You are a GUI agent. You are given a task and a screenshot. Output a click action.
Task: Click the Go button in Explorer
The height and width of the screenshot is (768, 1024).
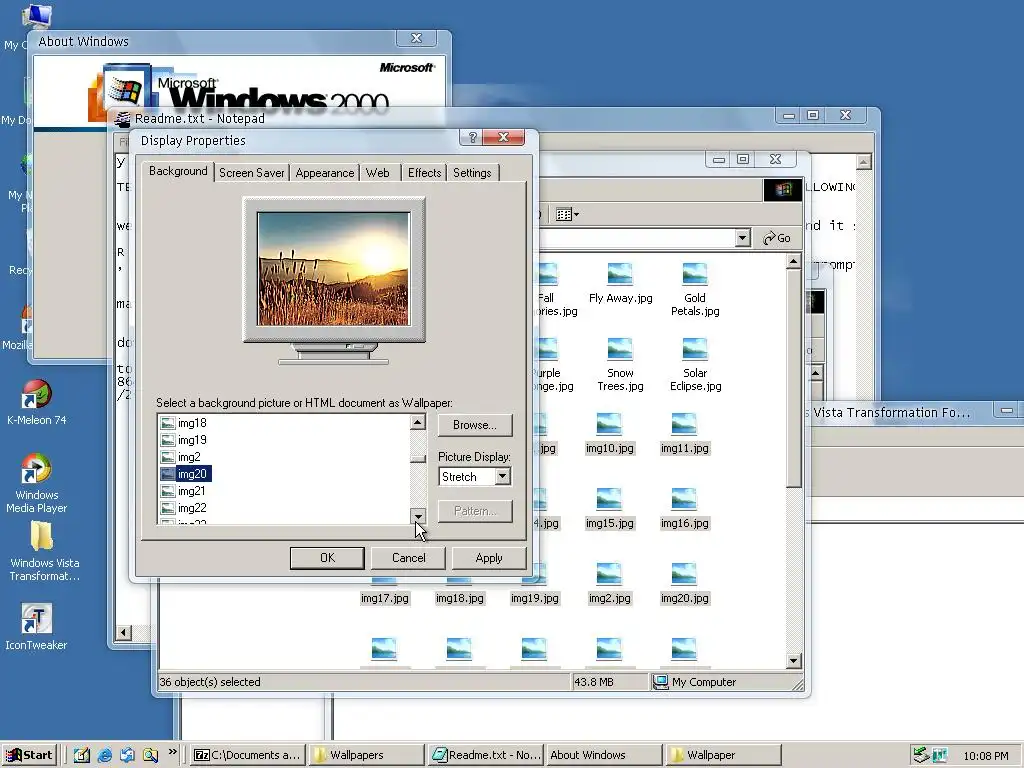[777, 238]
